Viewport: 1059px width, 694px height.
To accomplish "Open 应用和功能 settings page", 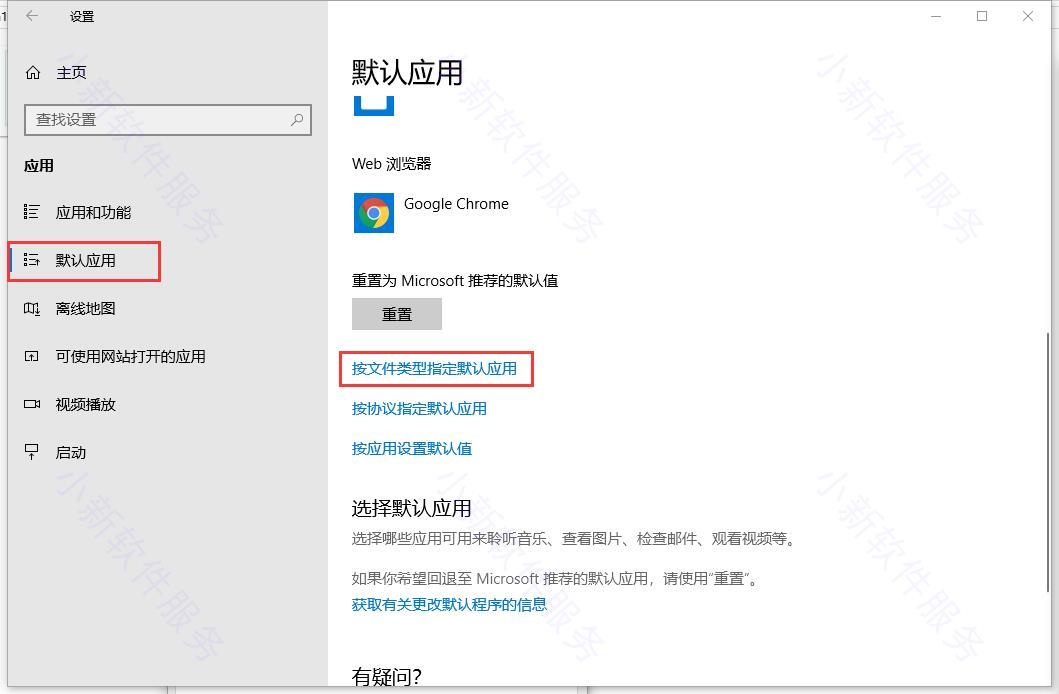I will pos(93,212).
